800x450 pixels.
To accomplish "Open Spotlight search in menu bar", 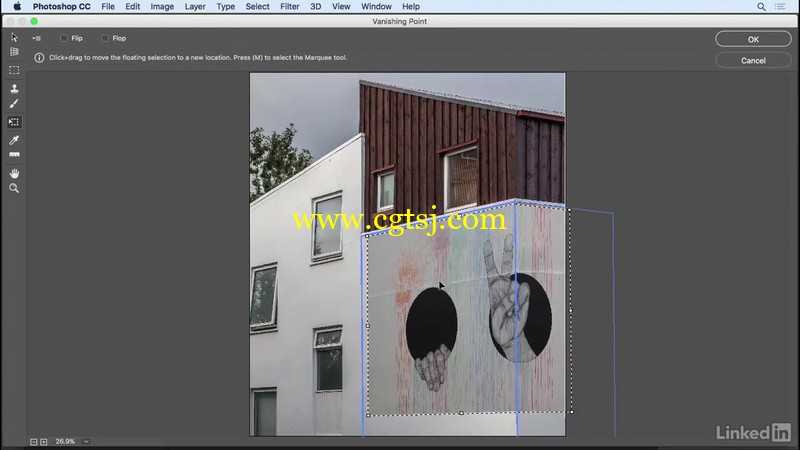I will pyautogui.click(x=761, y=7).
